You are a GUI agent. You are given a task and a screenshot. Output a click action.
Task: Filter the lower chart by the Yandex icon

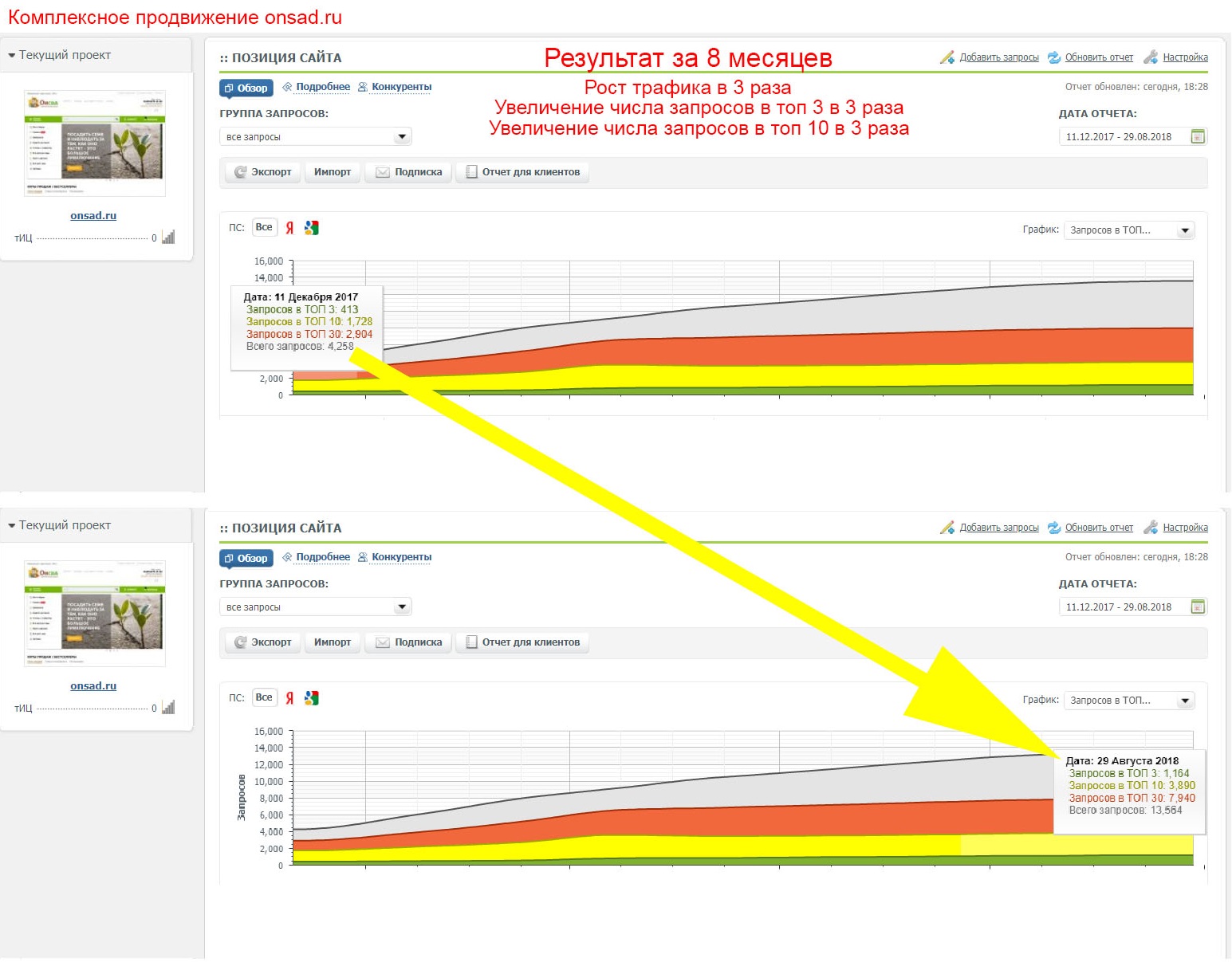point(289,698)
